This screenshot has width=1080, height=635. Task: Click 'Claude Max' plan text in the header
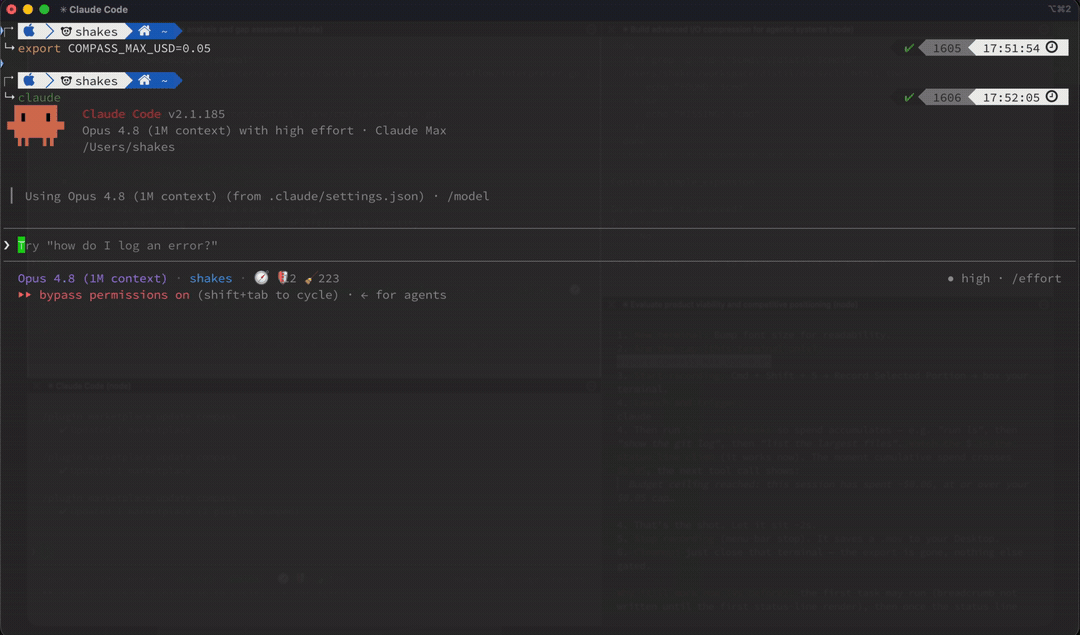pos(411,130)
